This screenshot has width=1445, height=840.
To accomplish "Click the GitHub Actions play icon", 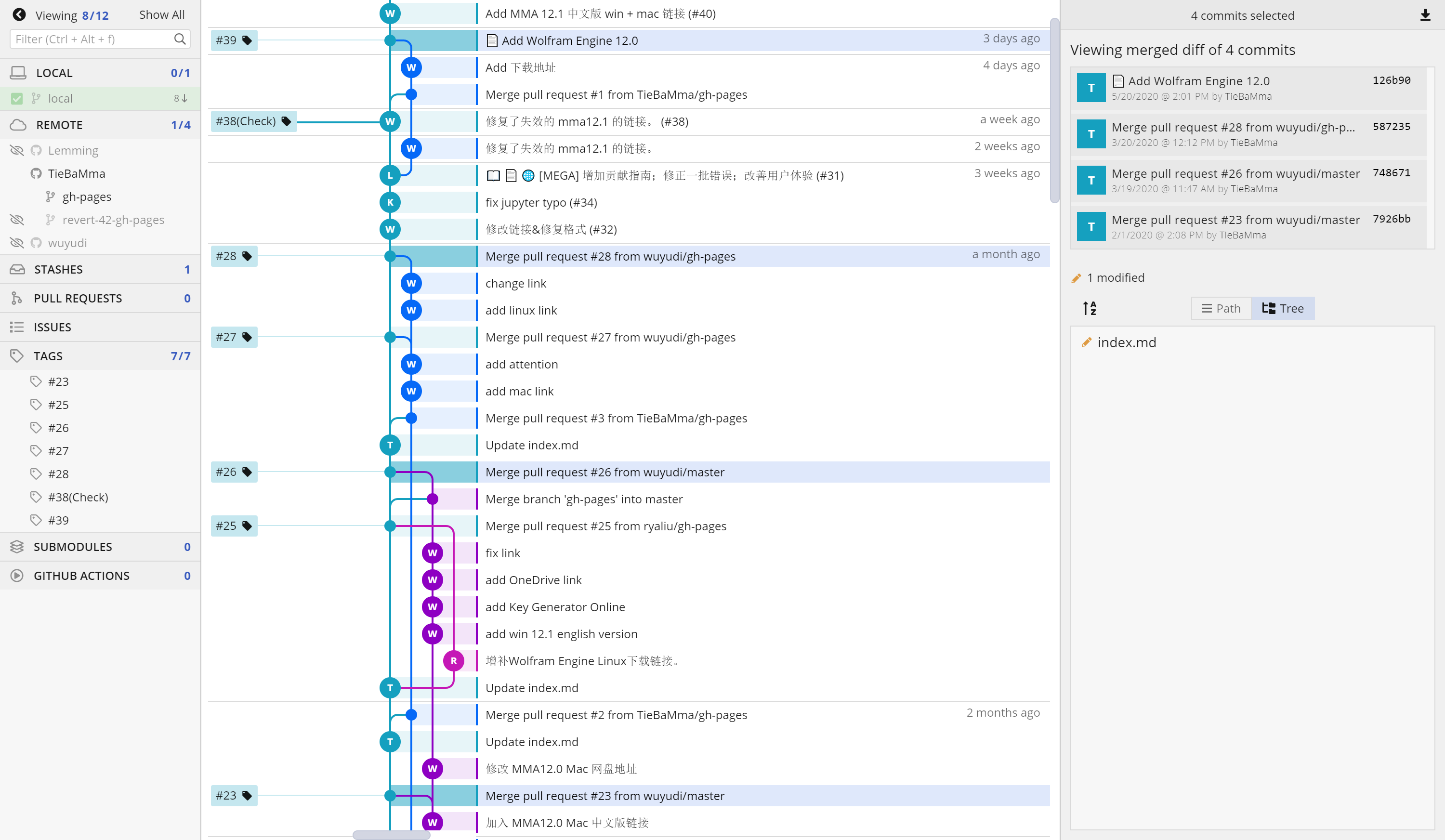I will [x=17, y=575].
